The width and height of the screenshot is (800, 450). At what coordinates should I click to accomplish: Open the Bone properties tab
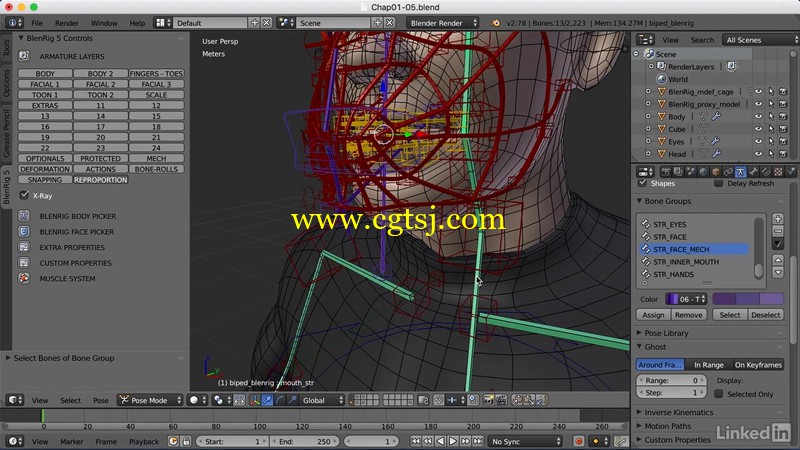753,172
